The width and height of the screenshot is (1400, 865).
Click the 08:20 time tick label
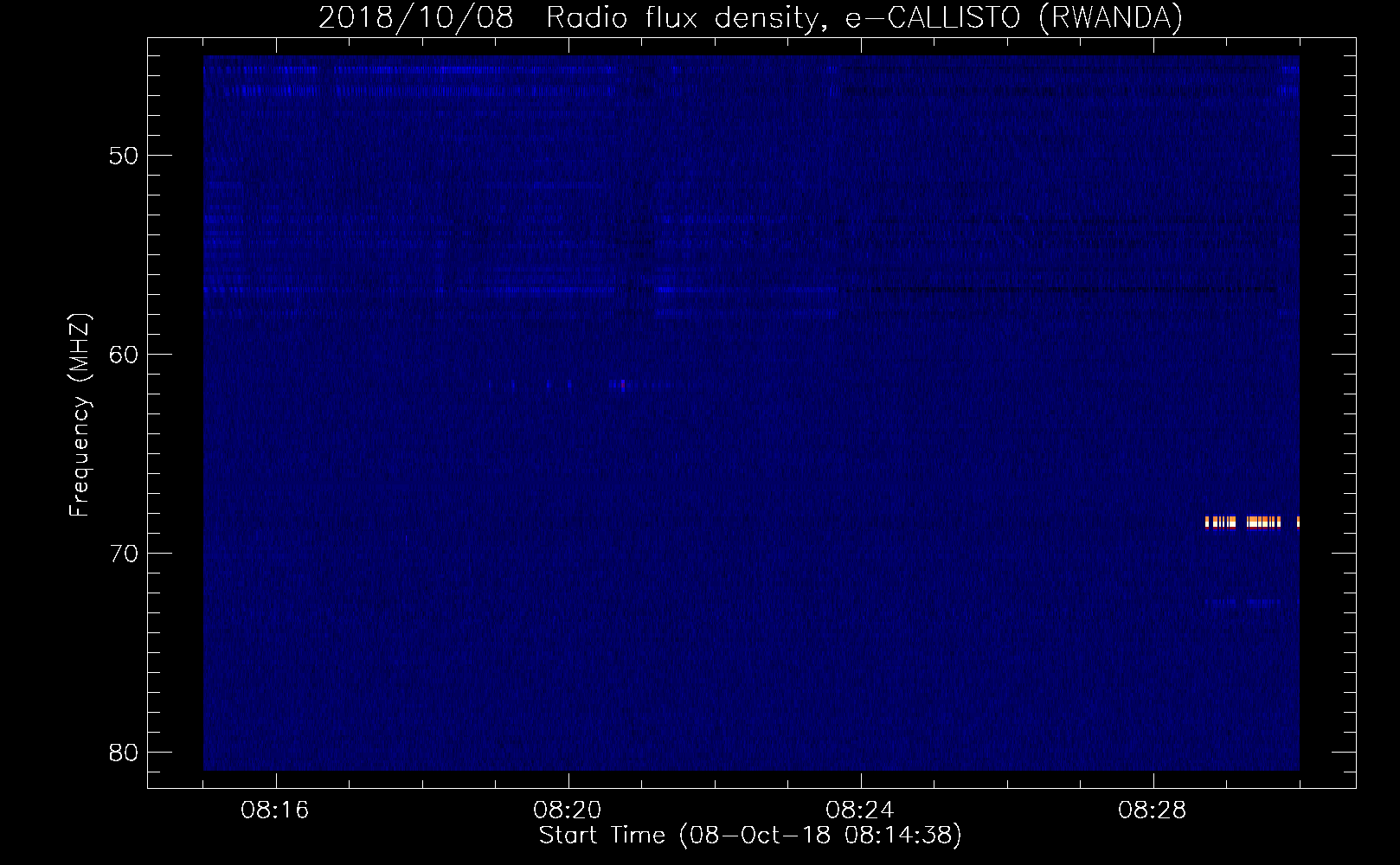coord(568,811)
